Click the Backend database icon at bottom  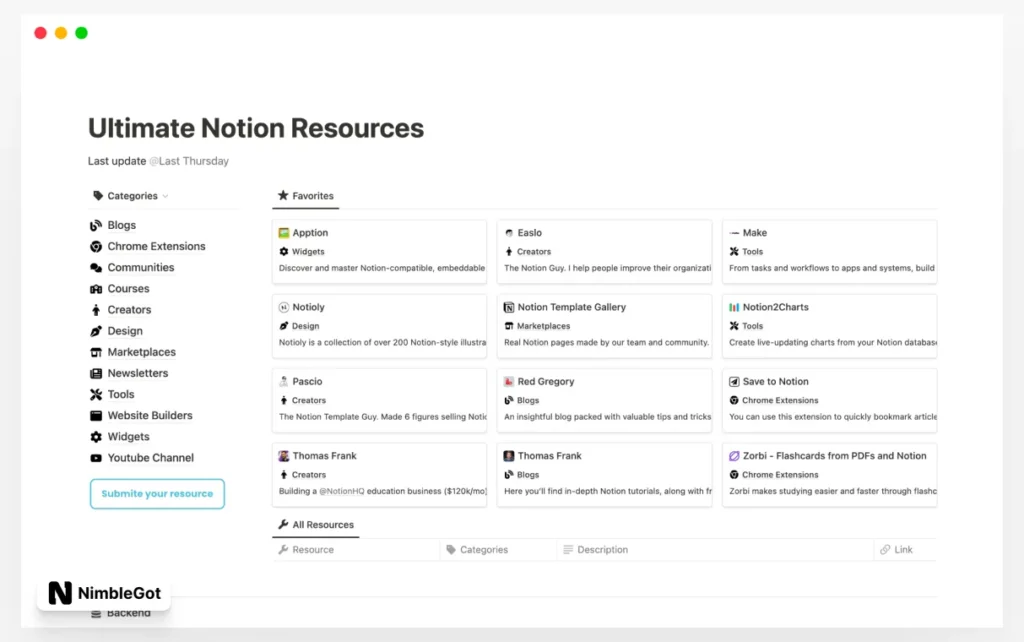point(96,613)
